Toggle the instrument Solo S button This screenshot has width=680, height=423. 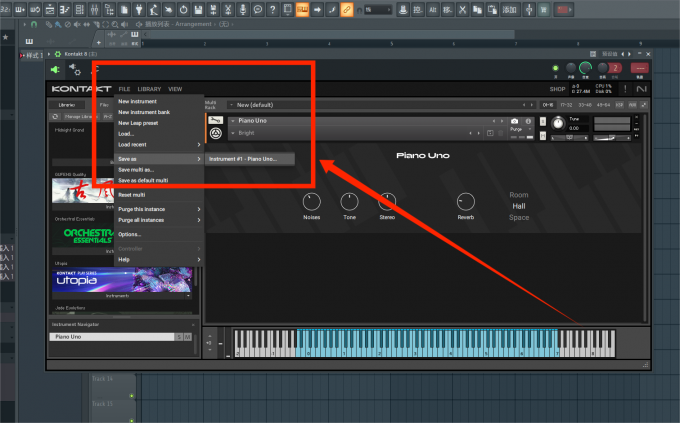pos(543,121)
